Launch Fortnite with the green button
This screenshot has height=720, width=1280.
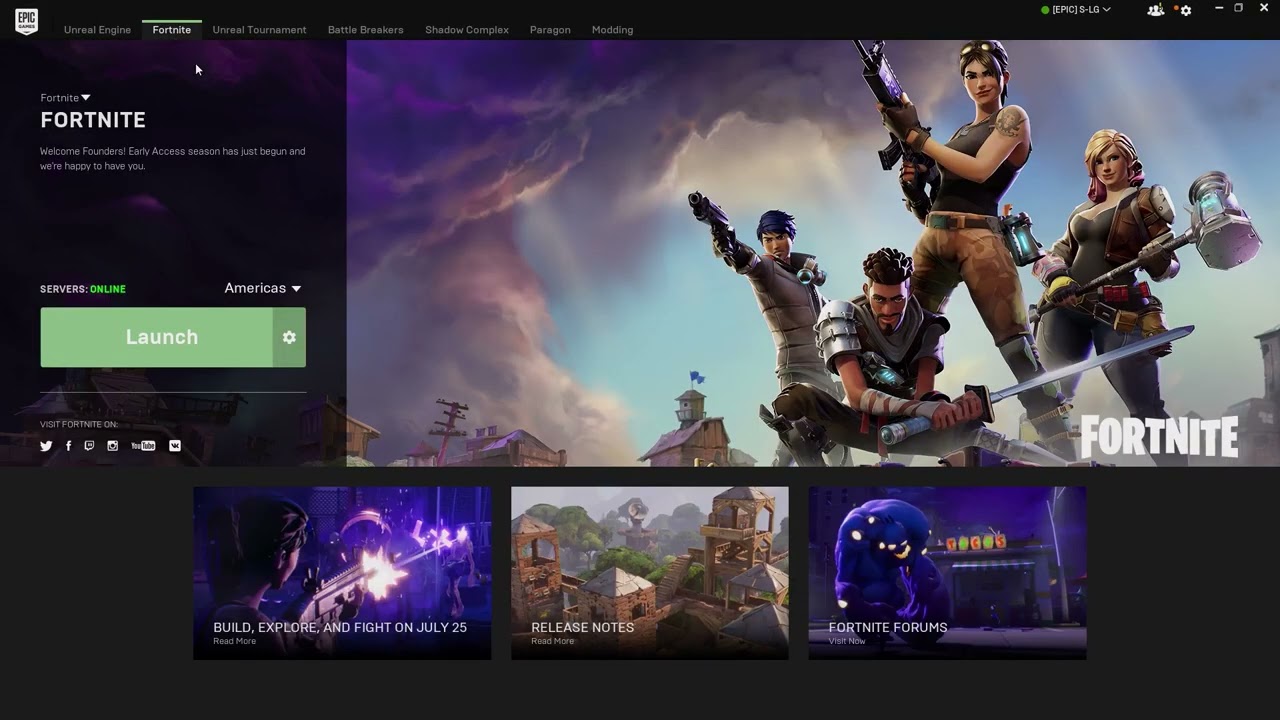(156, 337)
